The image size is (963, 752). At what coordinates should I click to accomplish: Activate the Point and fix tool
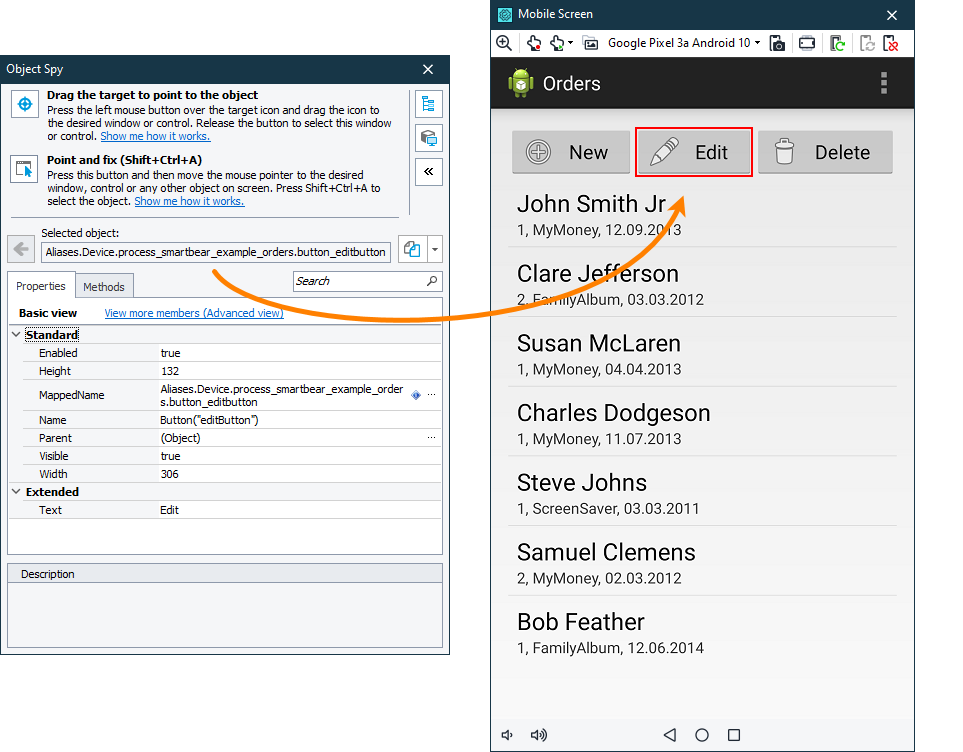coord(24,169)
